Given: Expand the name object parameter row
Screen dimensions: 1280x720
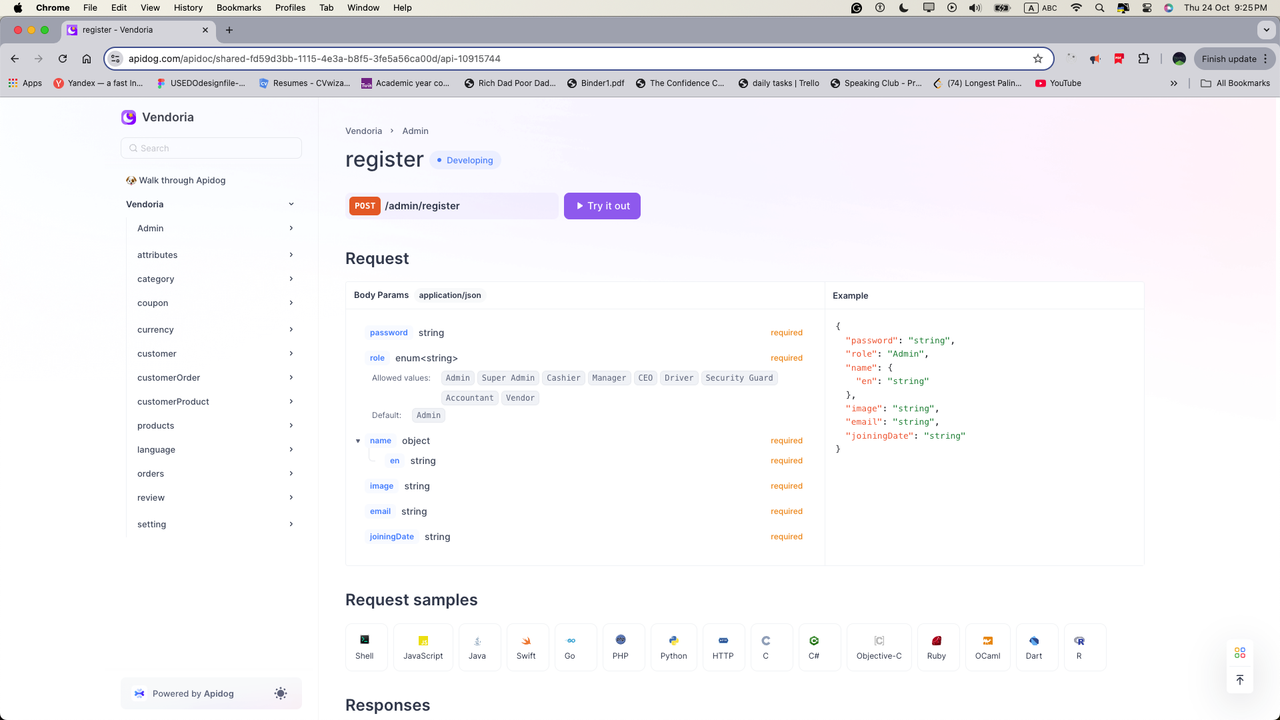Looking at the screenshot, I should [x=358, y=440].
